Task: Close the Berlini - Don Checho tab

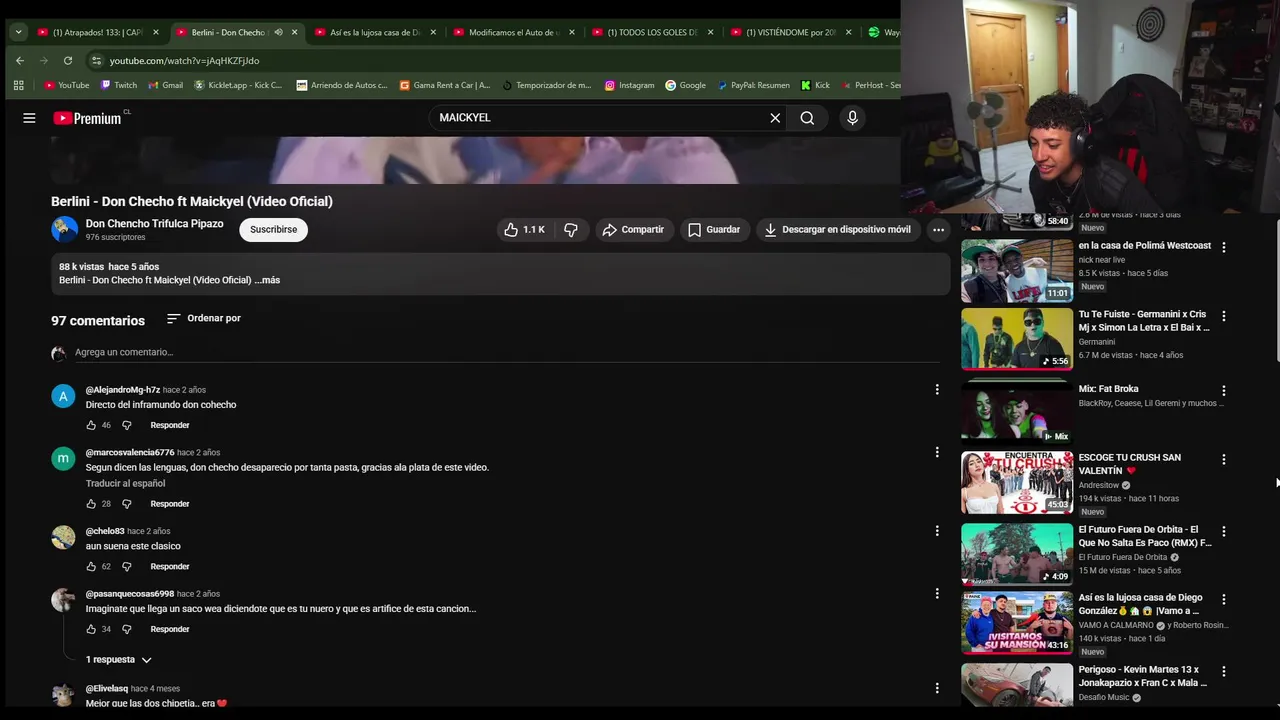Action: coord(294,32)
